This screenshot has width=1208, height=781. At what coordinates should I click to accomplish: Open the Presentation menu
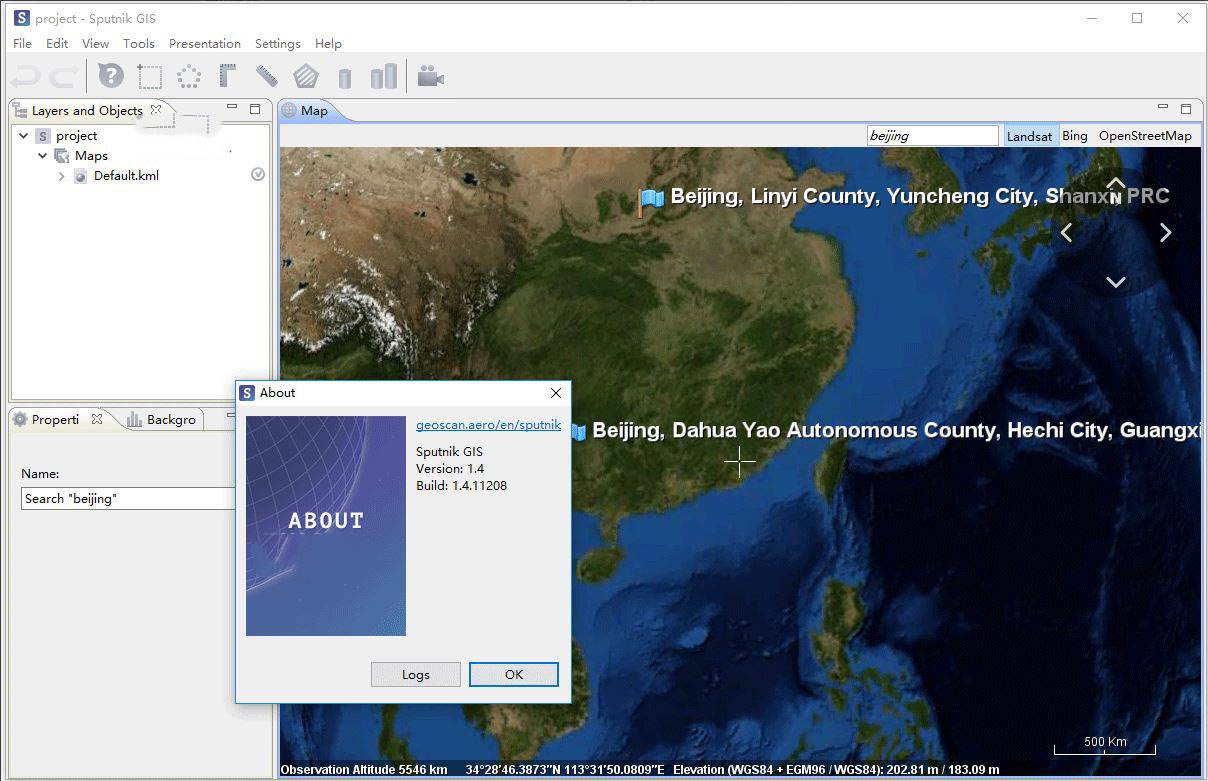click(x=205, y=44)
